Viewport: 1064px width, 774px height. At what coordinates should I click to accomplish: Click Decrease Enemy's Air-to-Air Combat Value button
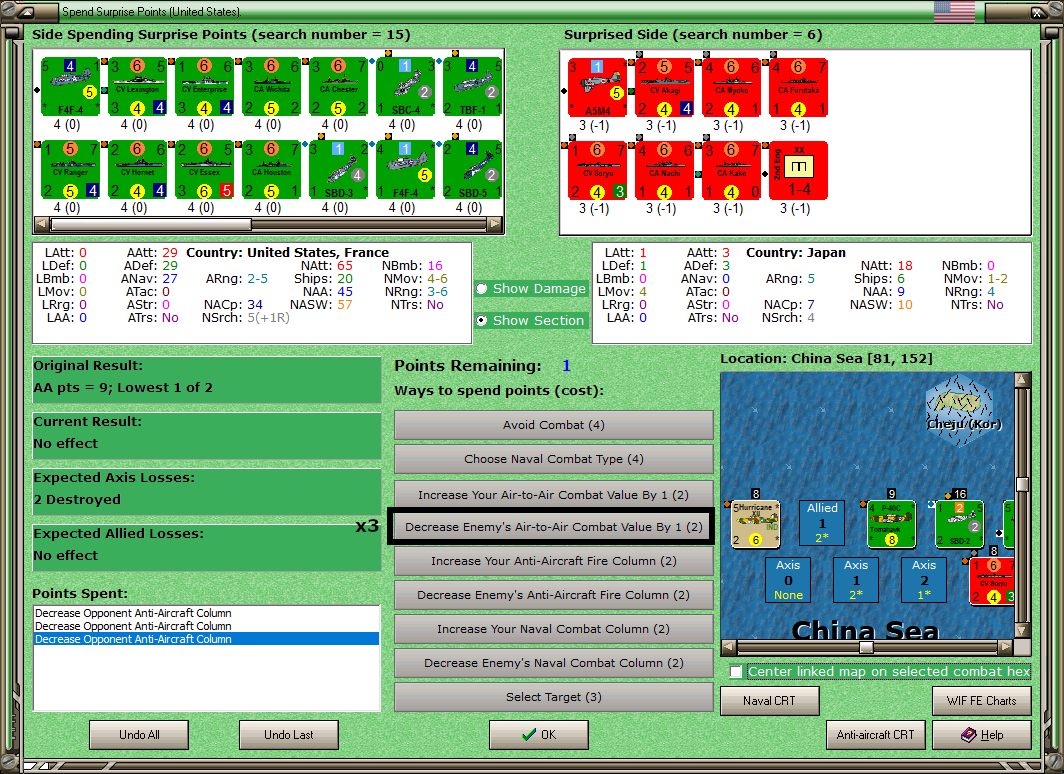(x=554, y=527)
